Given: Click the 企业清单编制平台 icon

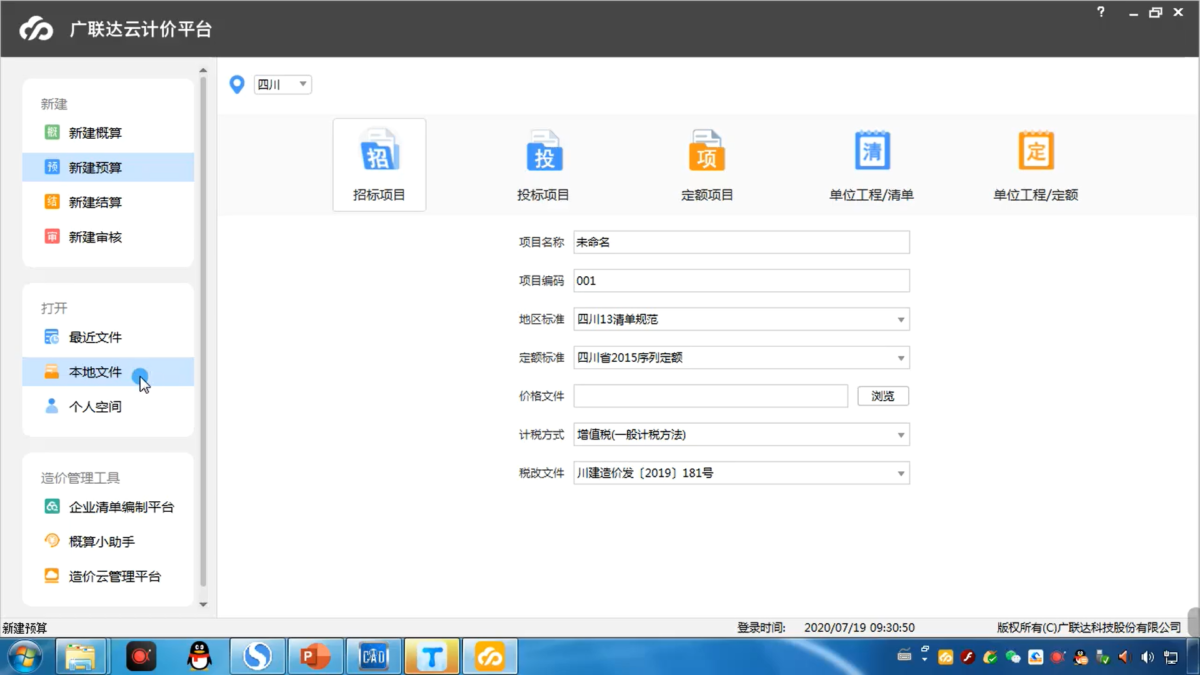Looking at the screenshot, I should (x=52, y=507).
